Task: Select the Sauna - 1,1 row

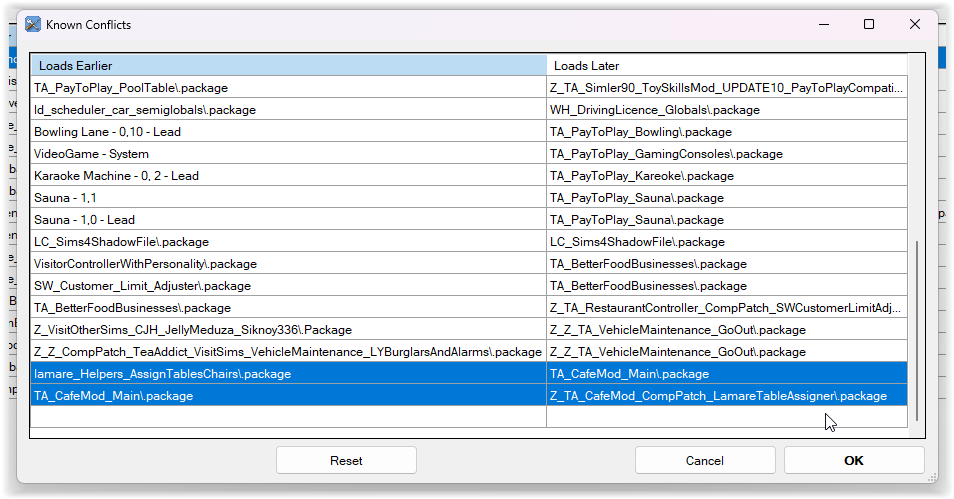Action: [x=65, y=198]
